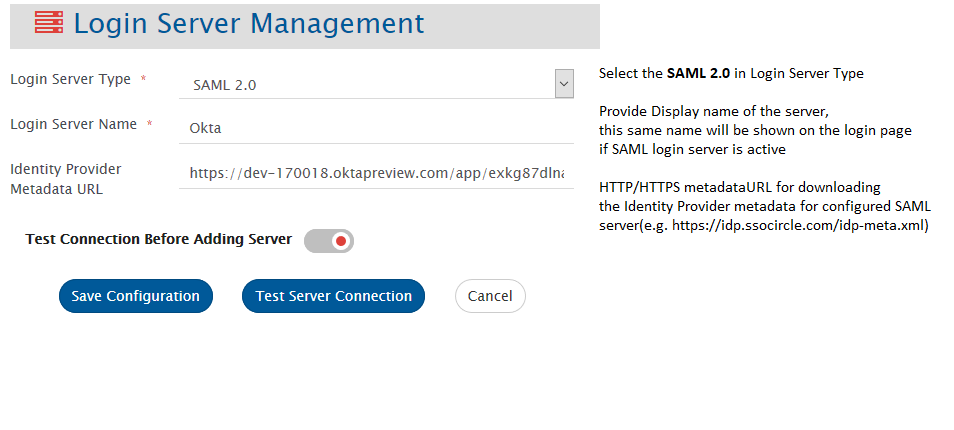
Task: Click the Login Server Management heading text
Action: click(x=249, y=24)
